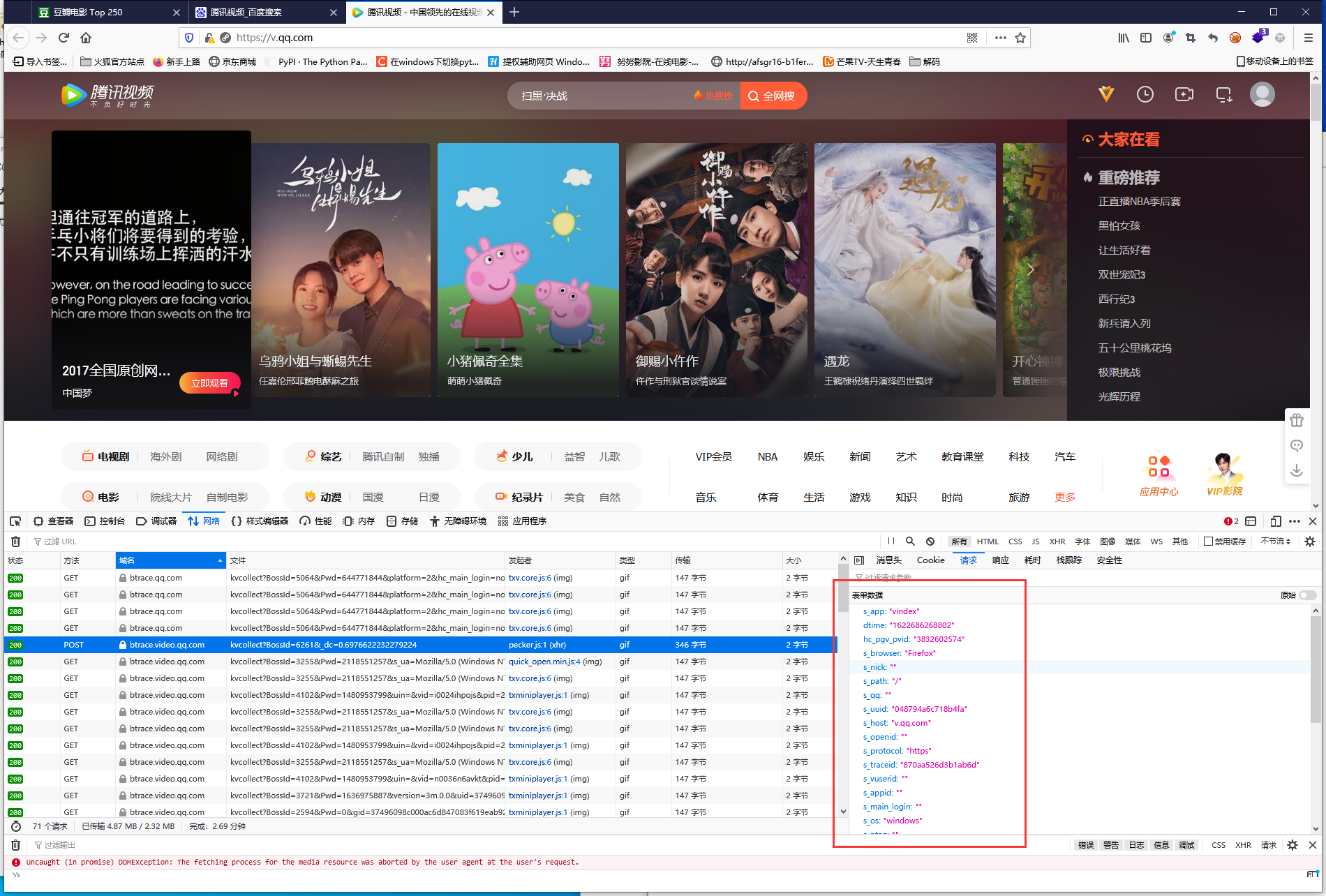Toggle responsive design mode icon
Screen dimensions: 1326x896
tap(1275, 521)
